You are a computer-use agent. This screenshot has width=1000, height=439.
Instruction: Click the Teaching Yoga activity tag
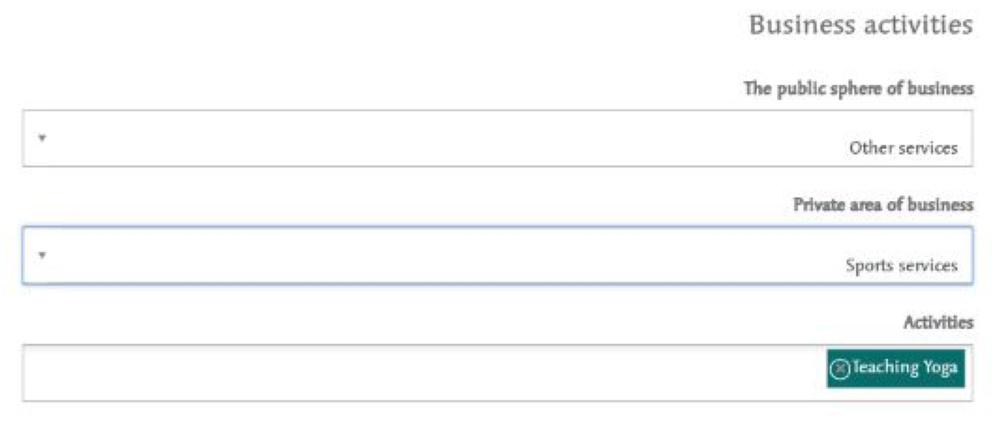pyautogui.click(x=895, y=368)
